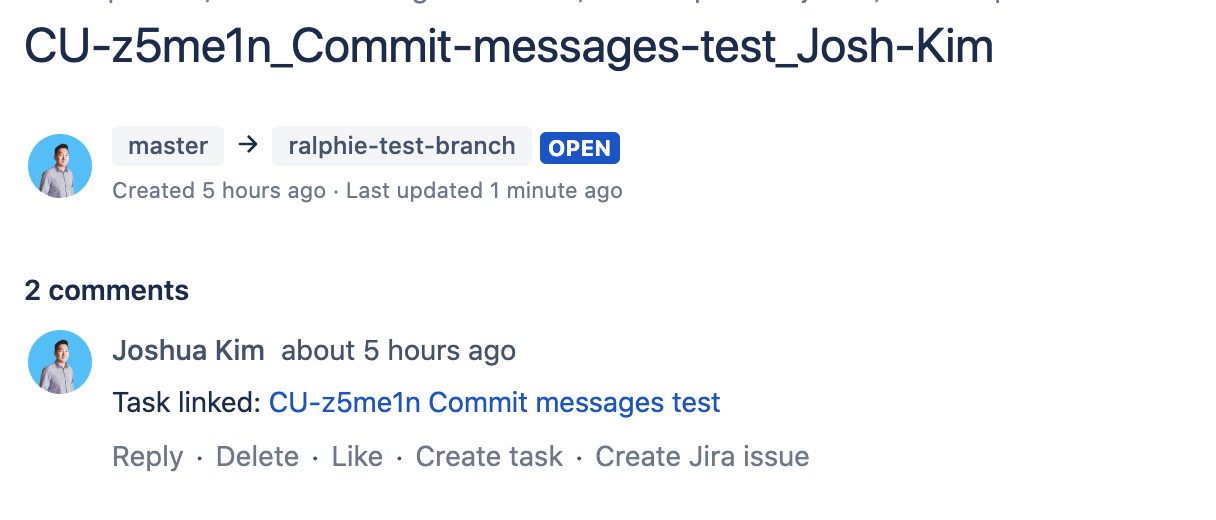
Task: Choose Create Jira issue under the comment
Action: point(702,457)
